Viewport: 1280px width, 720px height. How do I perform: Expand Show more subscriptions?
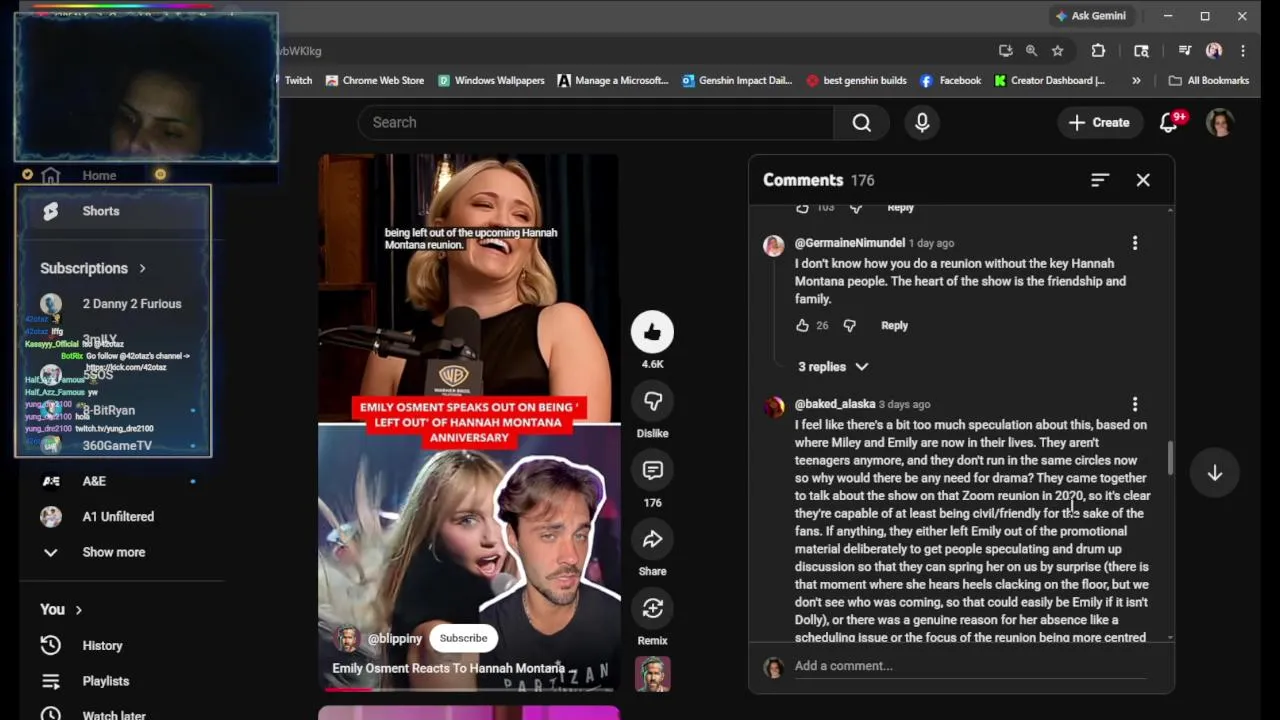(113, 552)
